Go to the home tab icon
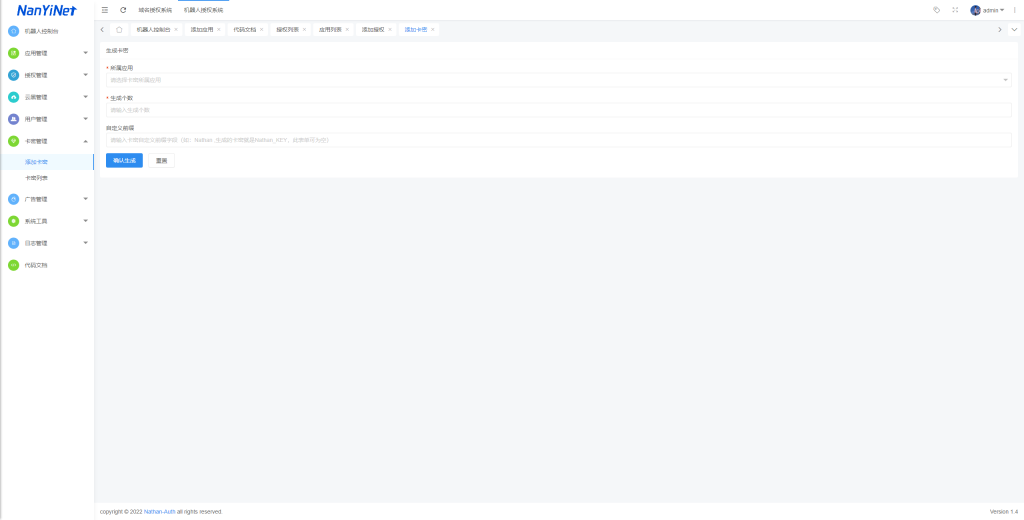Viewport: 1024px width, 520px height. coord(119,30)
